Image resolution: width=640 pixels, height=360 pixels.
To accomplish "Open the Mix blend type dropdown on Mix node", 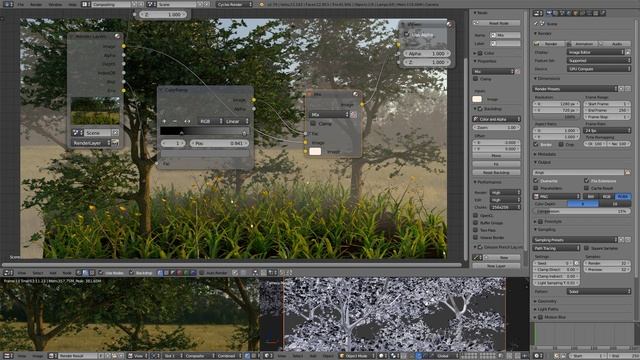I will [329, 115].
